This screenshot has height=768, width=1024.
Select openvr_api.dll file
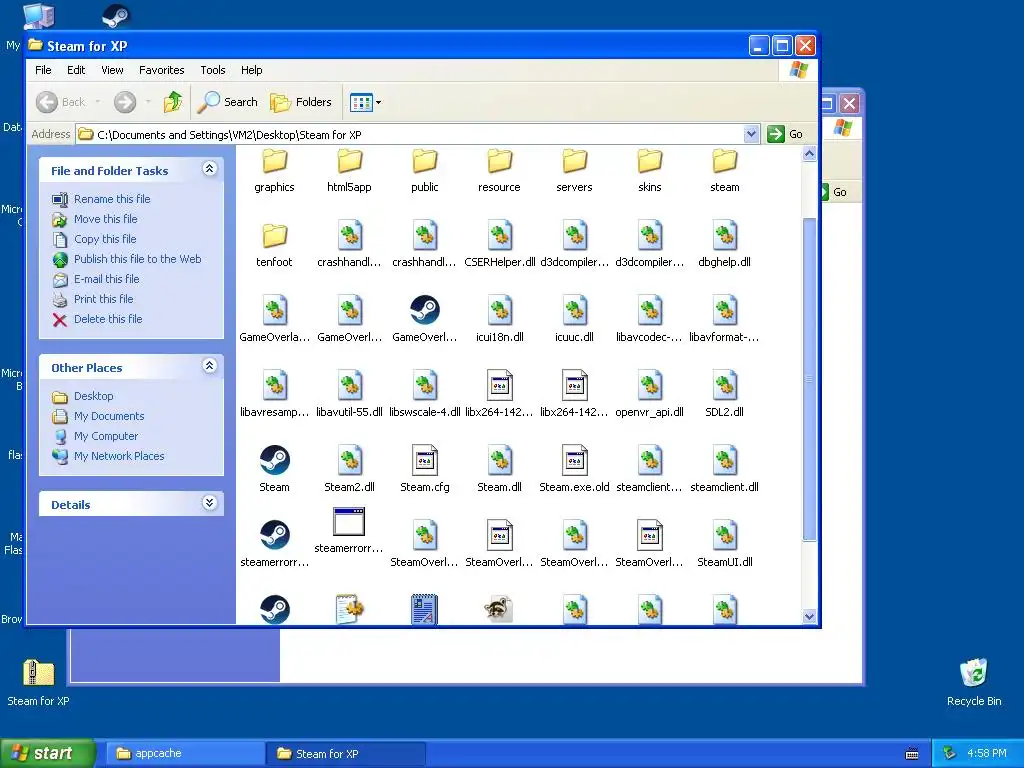tap(650, 395)
